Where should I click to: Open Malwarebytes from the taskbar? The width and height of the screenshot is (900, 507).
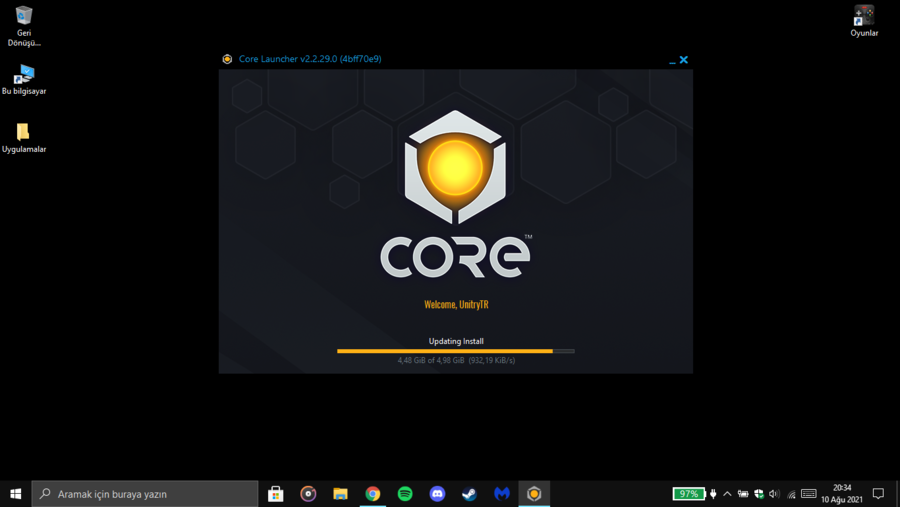click(502, 494)
